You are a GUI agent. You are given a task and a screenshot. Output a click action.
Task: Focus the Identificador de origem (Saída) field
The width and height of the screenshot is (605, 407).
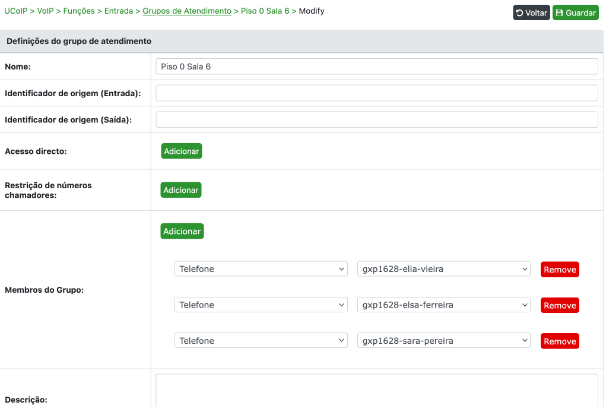[x=376, y=120]
